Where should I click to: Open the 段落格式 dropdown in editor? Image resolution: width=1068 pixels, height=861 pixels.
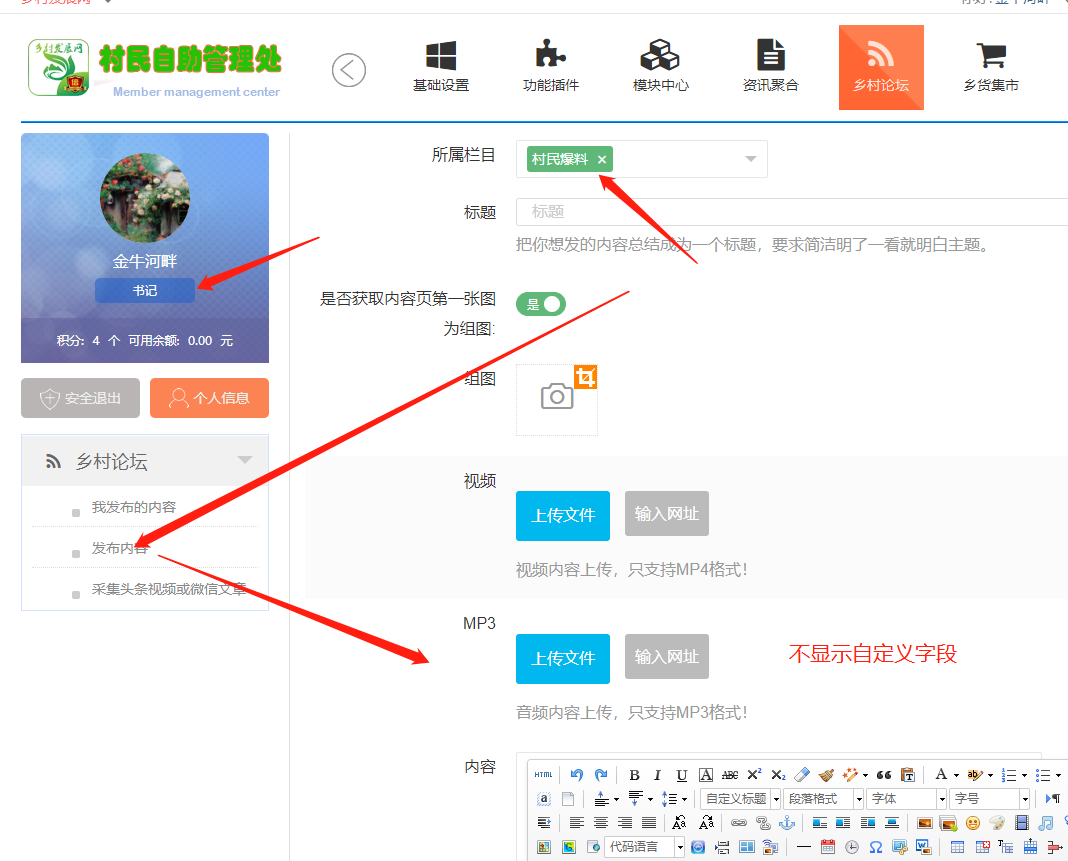(823, 799)
